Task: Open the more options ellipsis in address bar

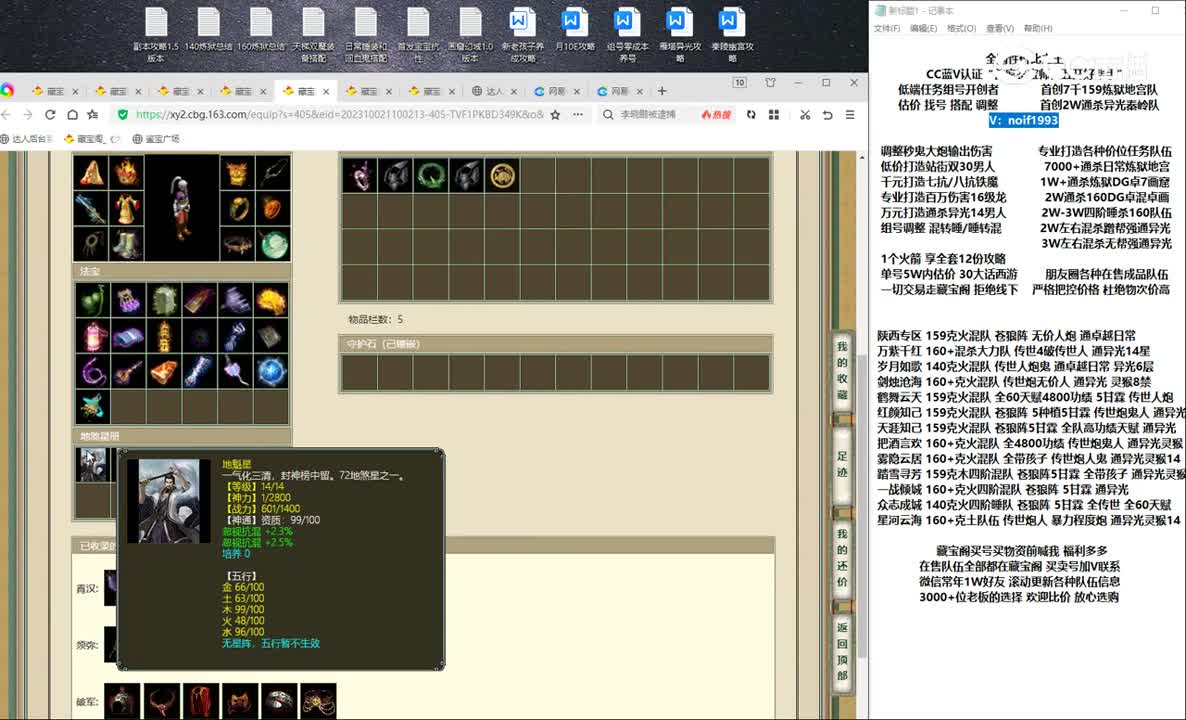Action: (578, 114)
